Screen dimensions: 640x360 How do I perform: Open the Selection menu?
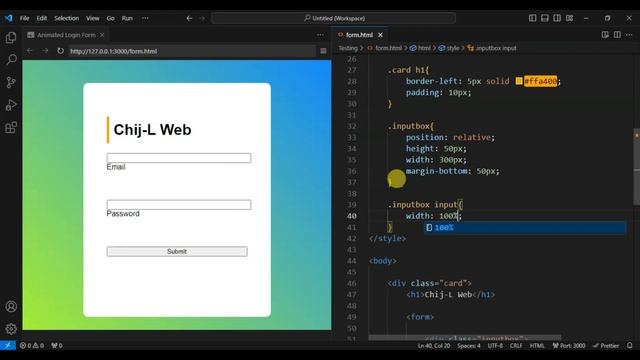click(x=67, y=18)
